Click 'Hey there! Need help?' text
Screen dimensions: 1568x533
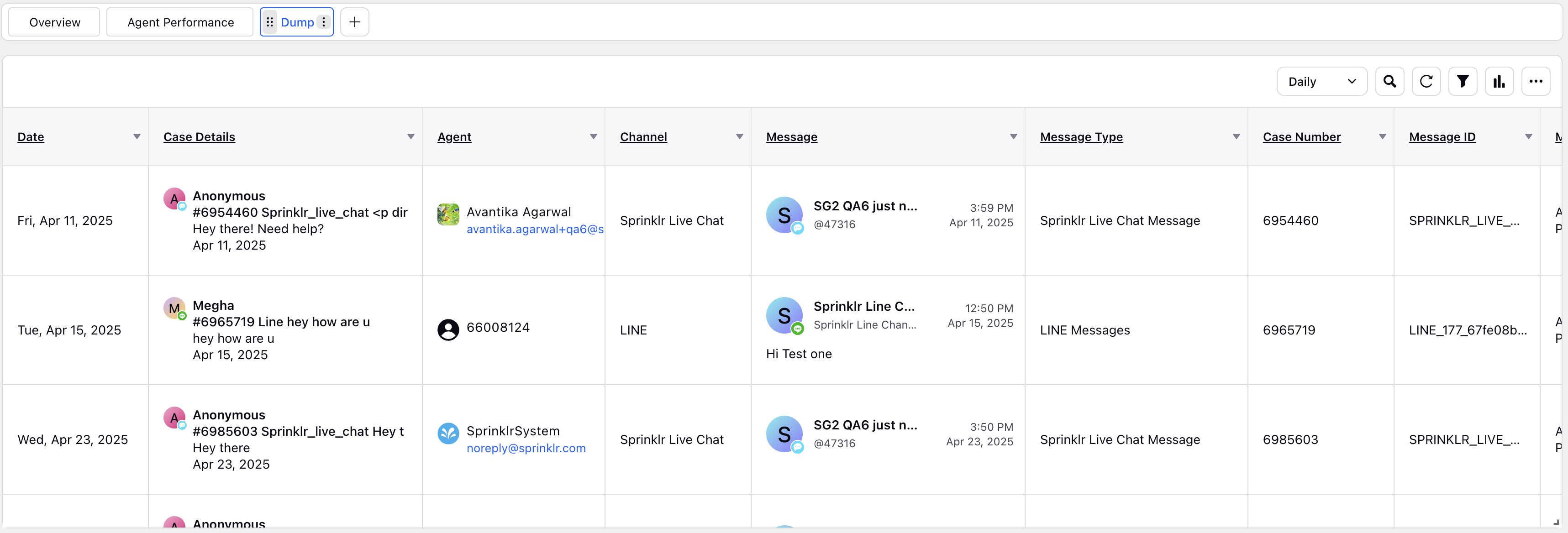tap(258, 229)
